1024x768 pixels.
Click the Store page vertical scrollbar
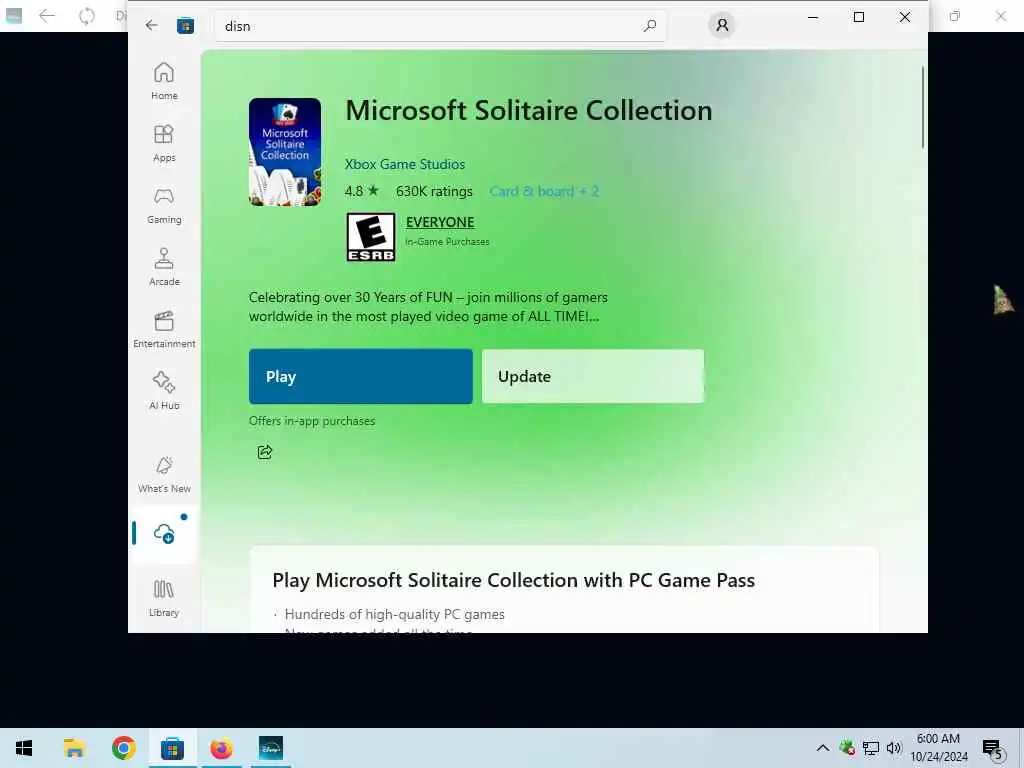(922, 108)
